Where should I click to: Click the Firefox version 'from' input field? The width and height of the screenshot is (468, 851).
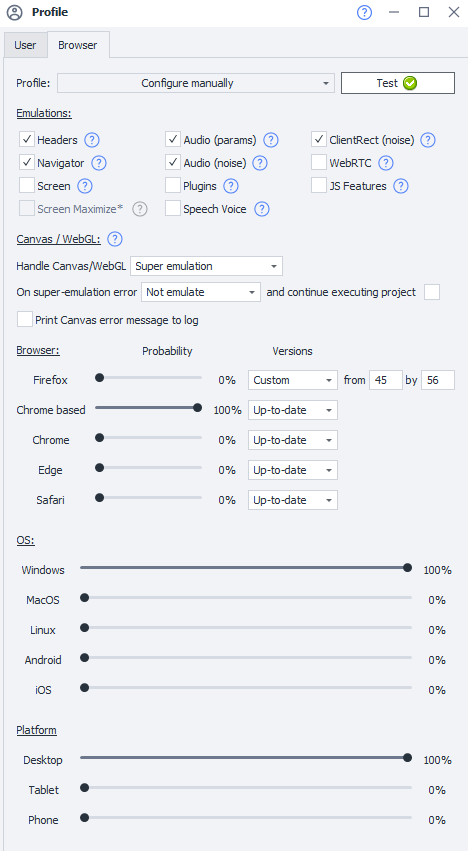(x=386, y=380)
